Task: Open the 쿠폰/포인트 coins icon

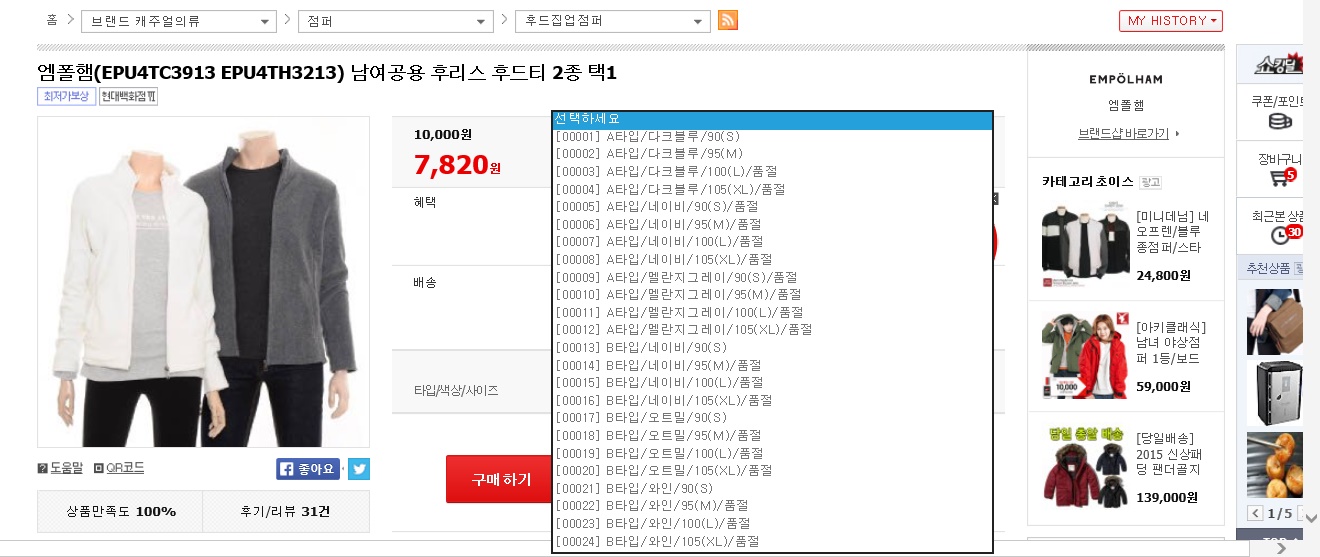Action: (x=1278, y=122)
